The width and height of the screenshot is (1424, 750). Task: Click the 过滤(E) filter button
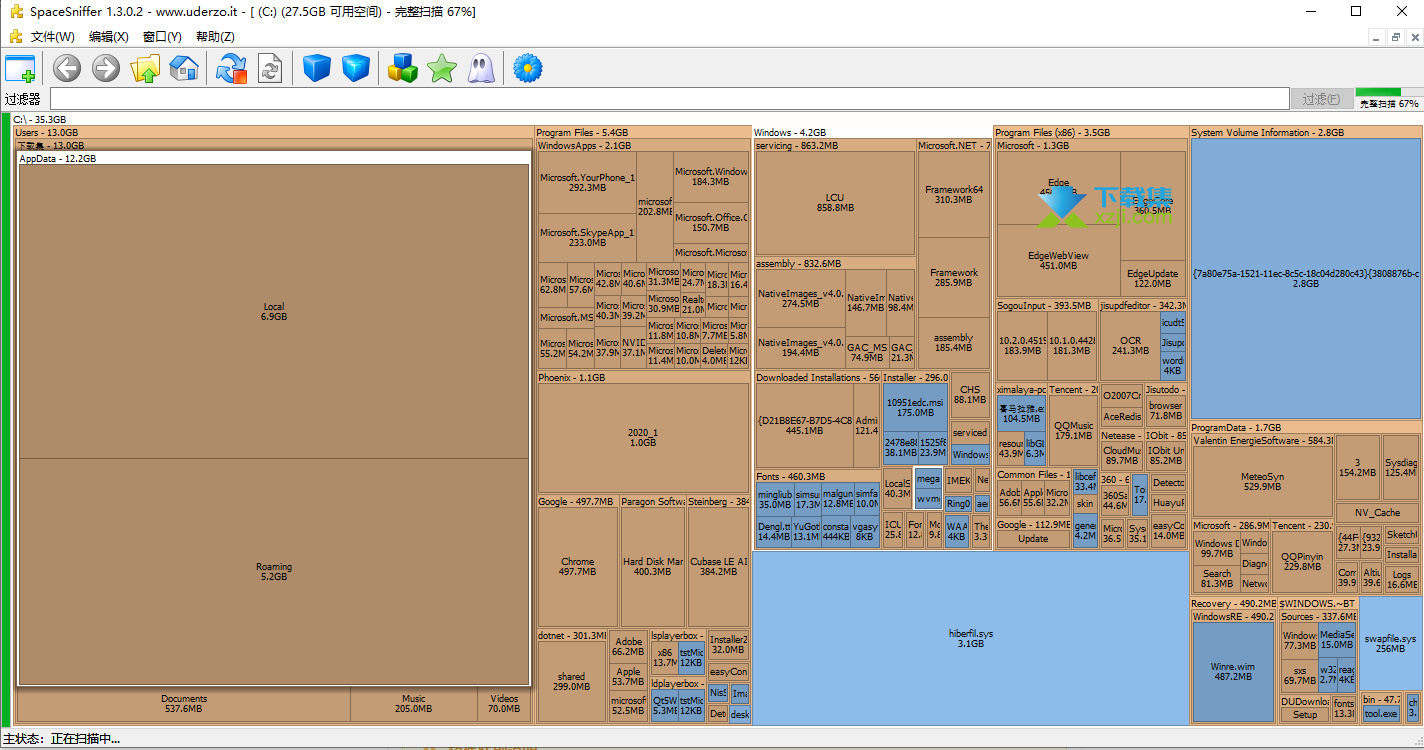pos(1321,99)
